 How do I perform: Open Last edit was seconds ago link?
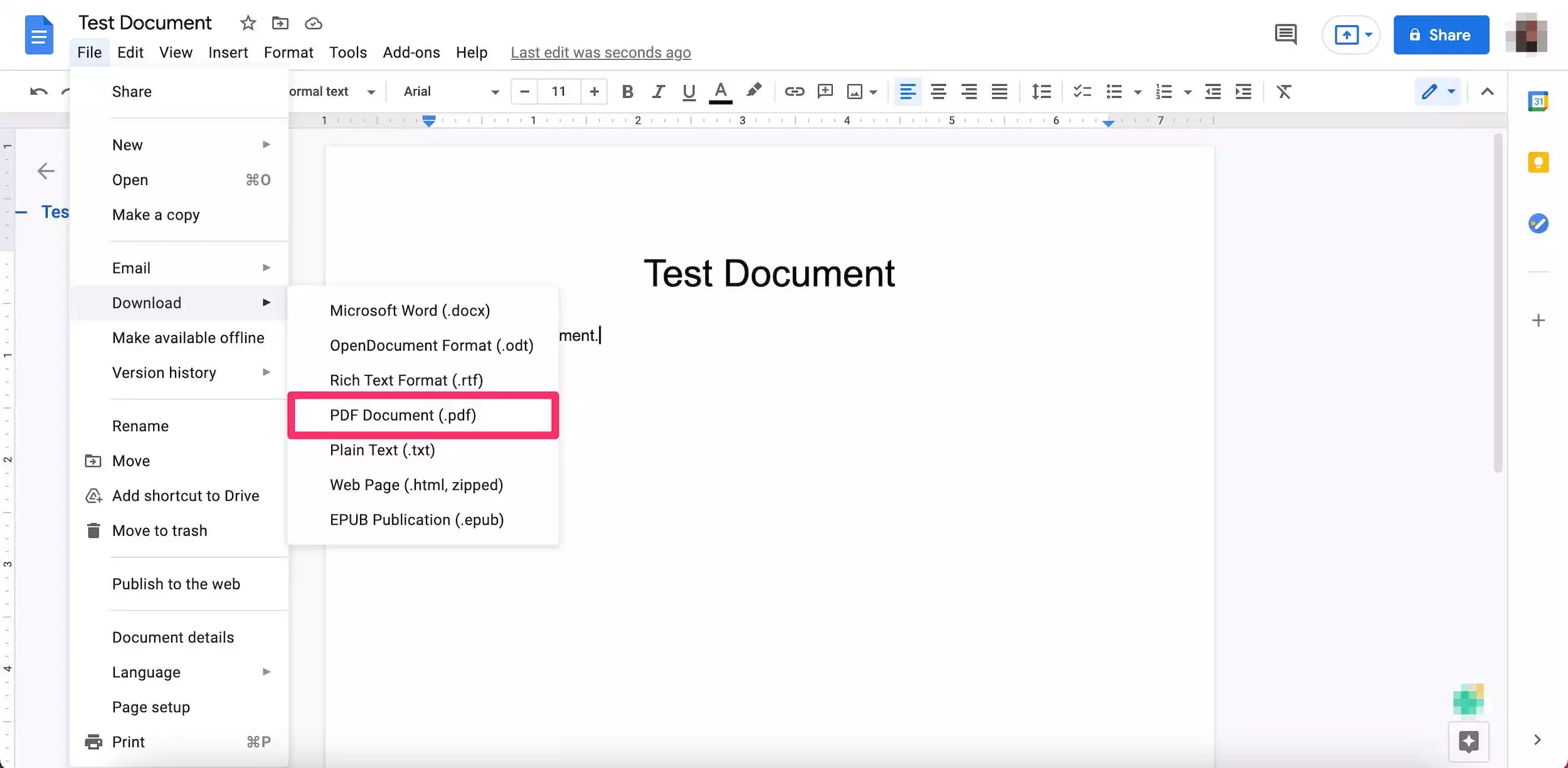point(600,53)
